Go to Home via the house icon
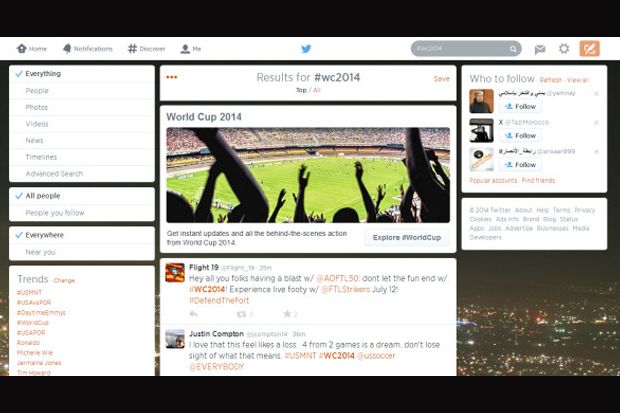Image resolution: width=620 pixels, height=413 pixels. point(21,49)
